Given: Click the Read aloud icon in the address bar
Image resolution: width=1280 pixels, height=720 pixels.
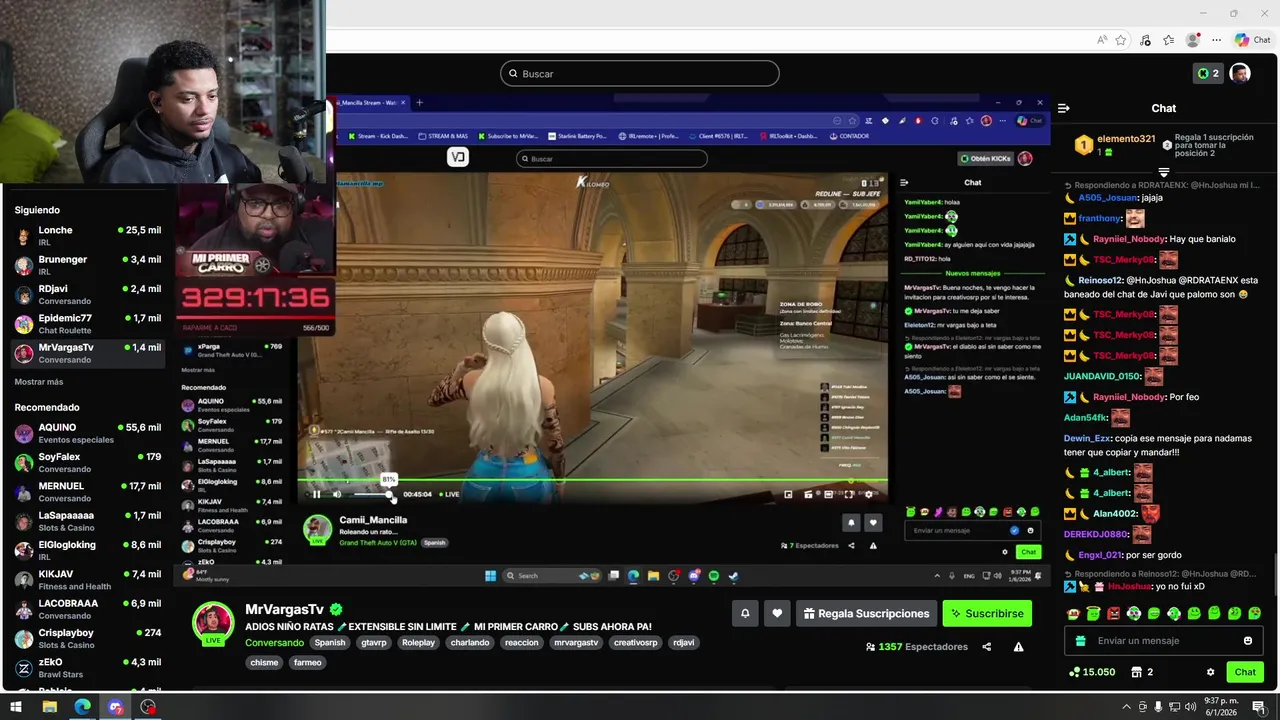Looking at the screenshot, I should tap(1101, 40).
